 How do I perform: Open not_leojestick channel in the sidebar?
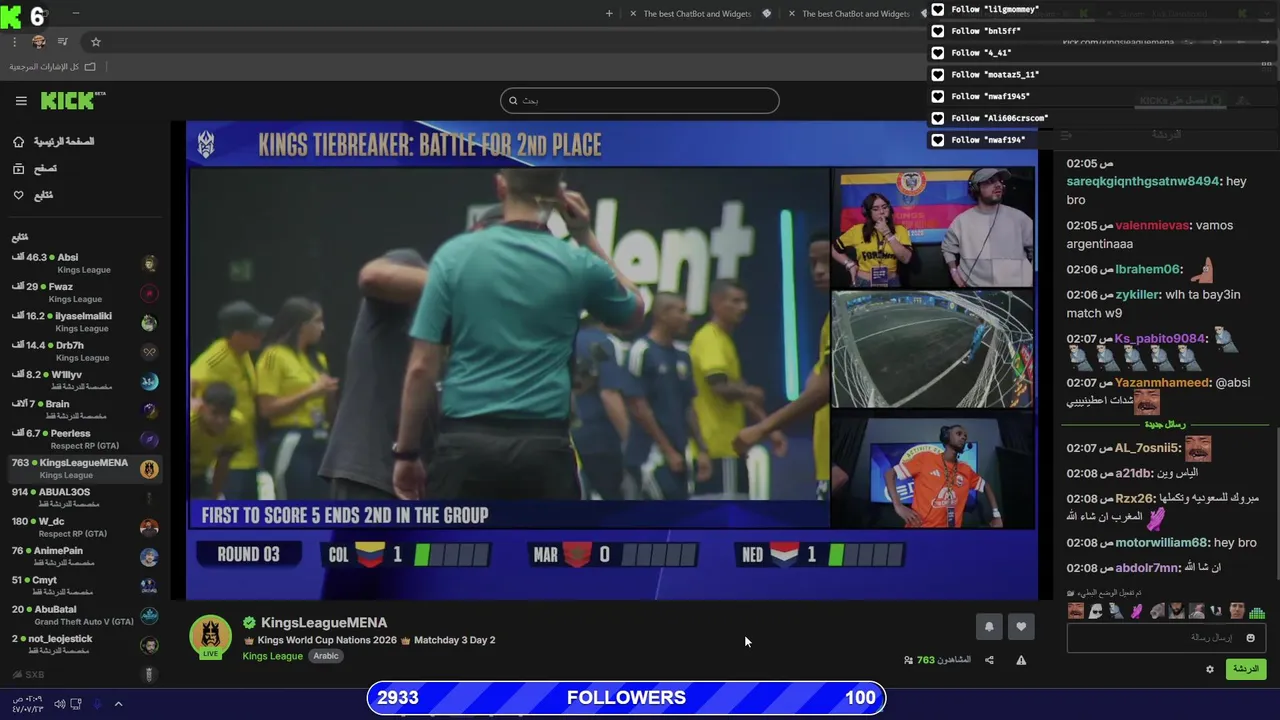coord(85,644)
